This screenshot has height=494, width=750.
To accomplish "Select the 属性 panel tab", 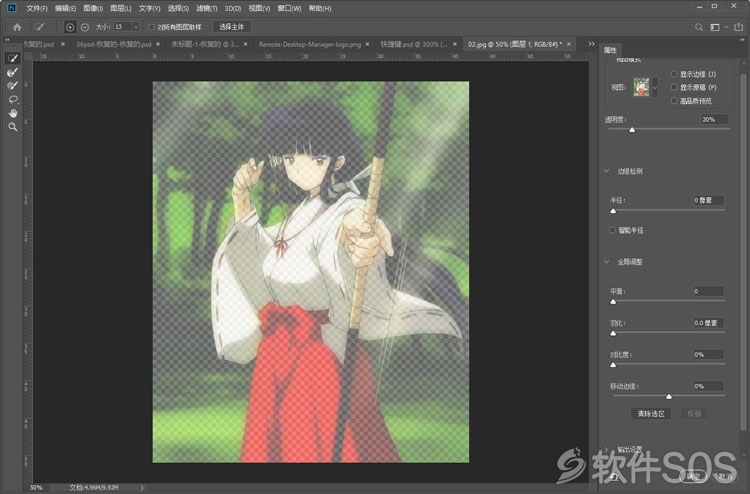I will (x=610, y=50).
